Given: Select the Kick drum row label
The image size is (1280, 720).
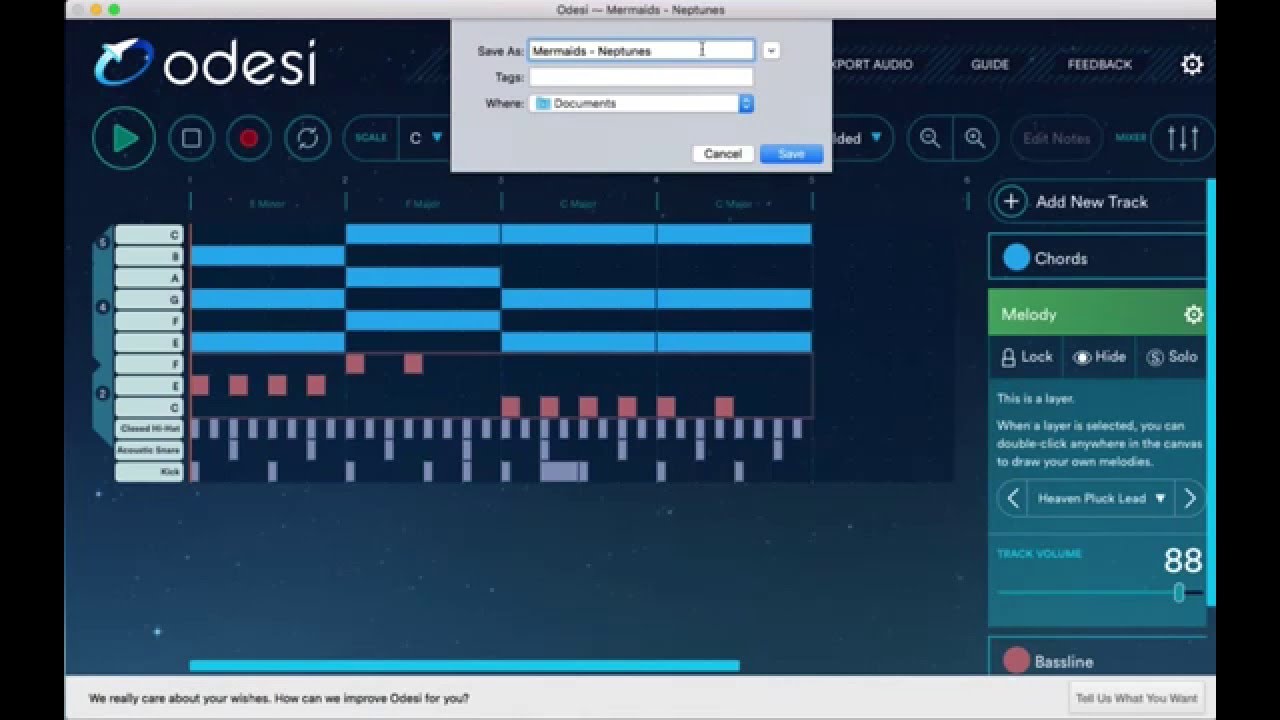Looking at the screenshot, I should [149, 471].
